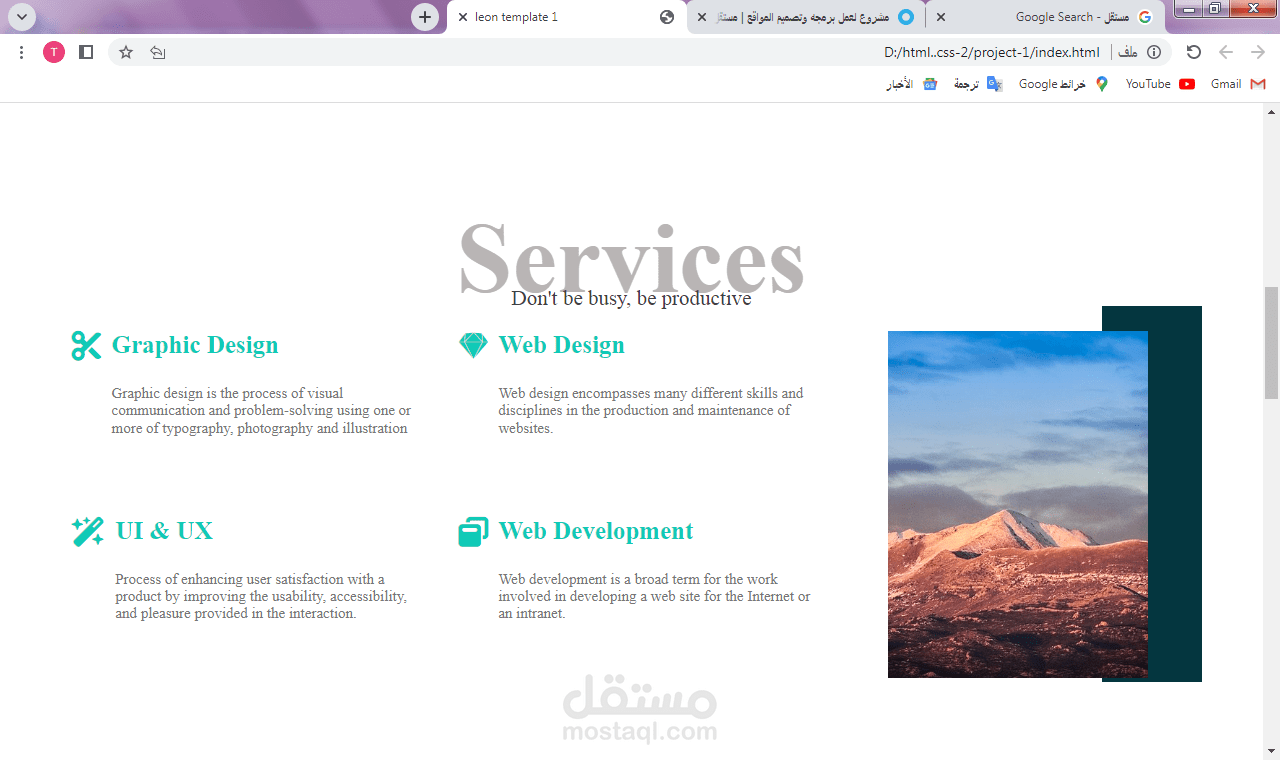Open the News bookmark
This screenshot has width=1280, height=760.
[912, 84]
